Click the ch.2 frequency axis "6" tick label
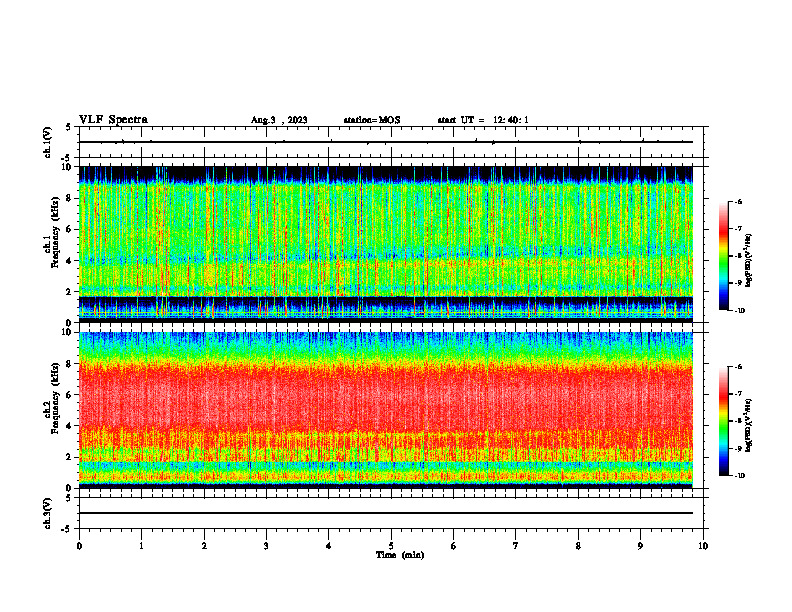 (69, 395)
